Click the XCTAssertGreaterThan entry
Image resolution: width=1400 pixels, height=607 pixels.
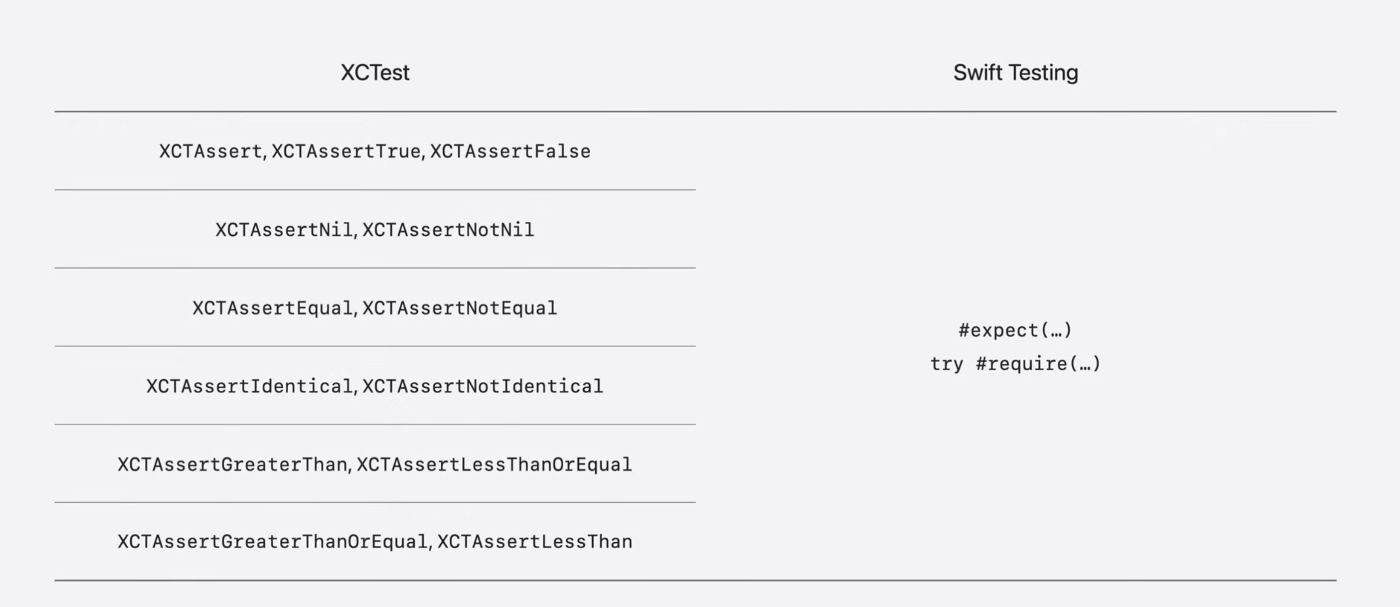(x=232, y=464)
